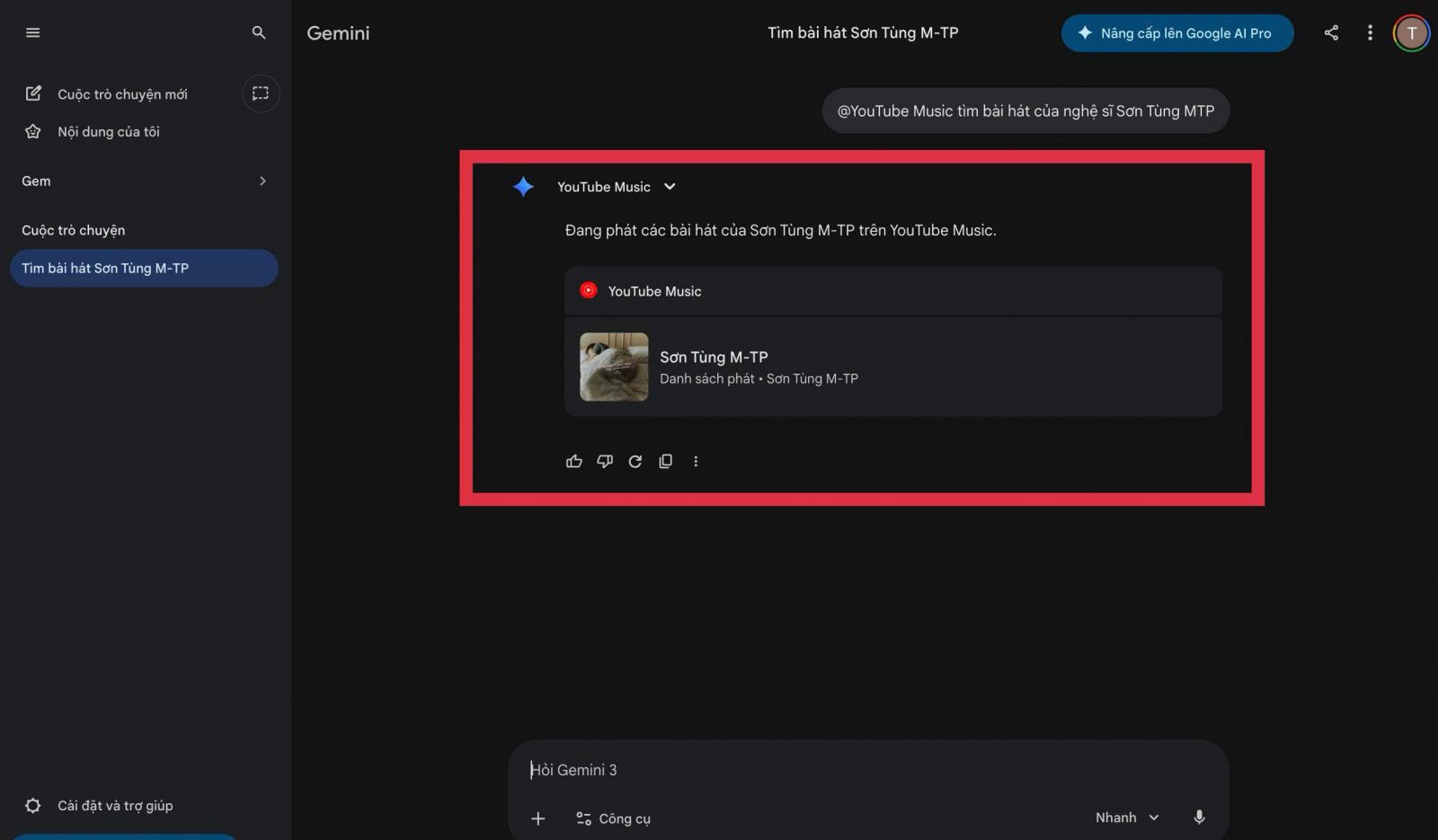Click Nâng cấp lên Google AI Pro button

tap(1176, 33)
